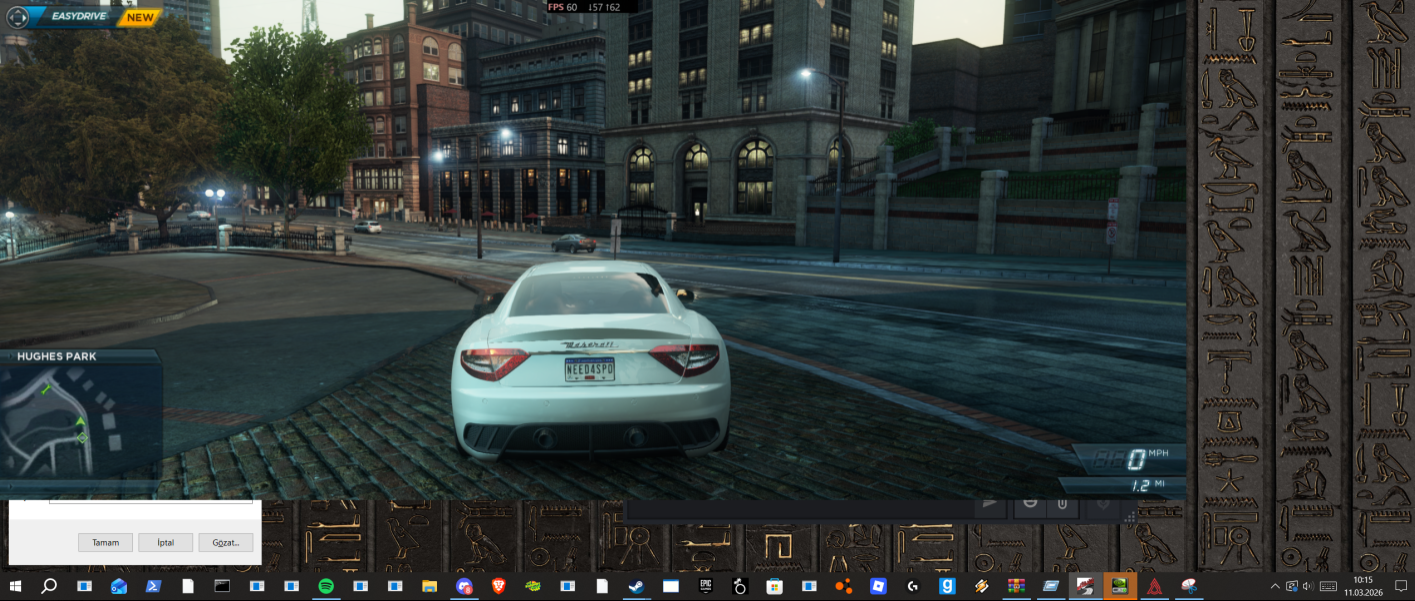This screenshot has width=1415, height=601.
Task: Open the network status tray icon
Action: (x=1292, y=586)
